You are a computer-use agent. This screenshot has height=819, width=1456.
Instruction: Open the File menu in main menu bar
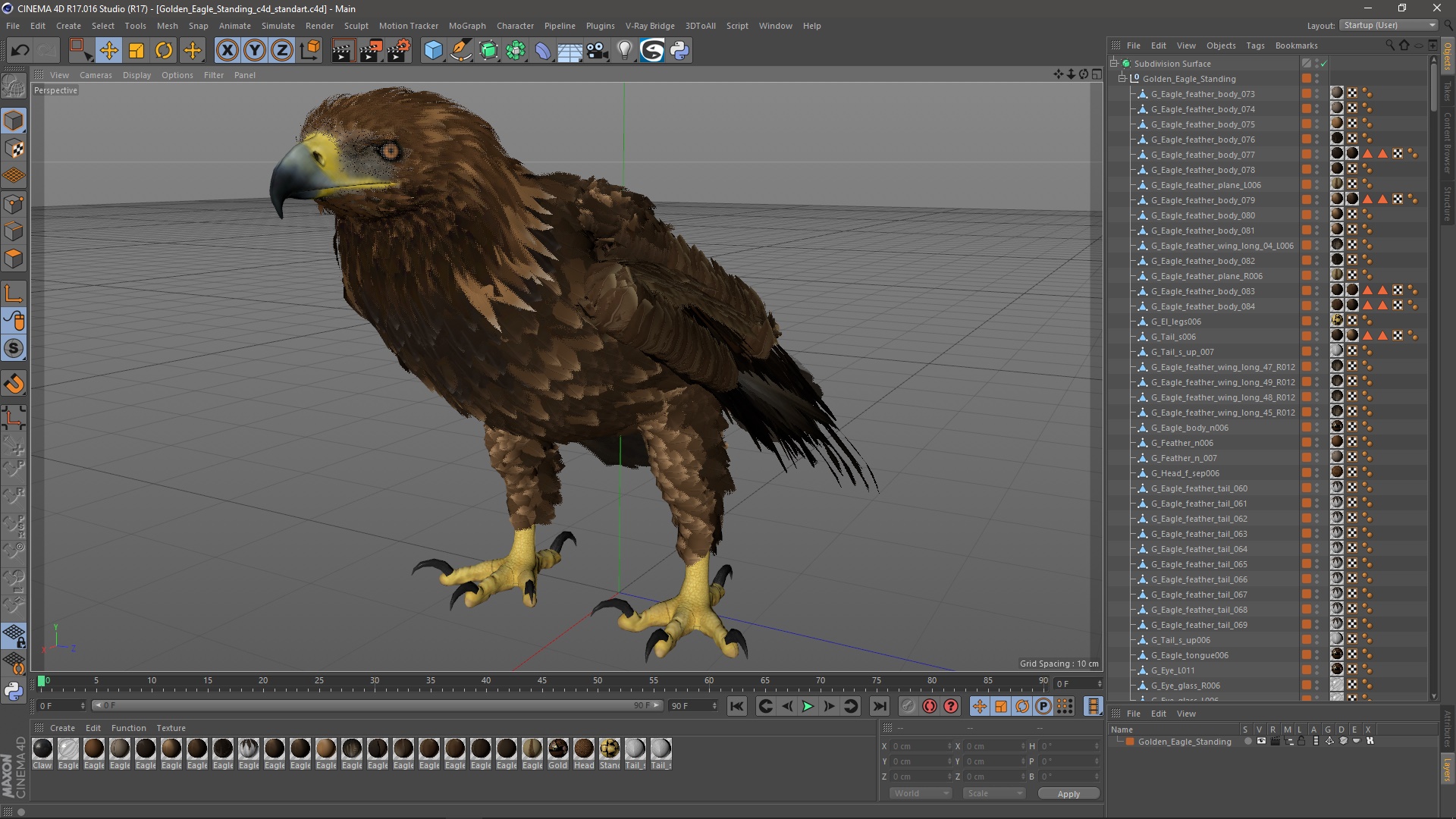[13, 26]
